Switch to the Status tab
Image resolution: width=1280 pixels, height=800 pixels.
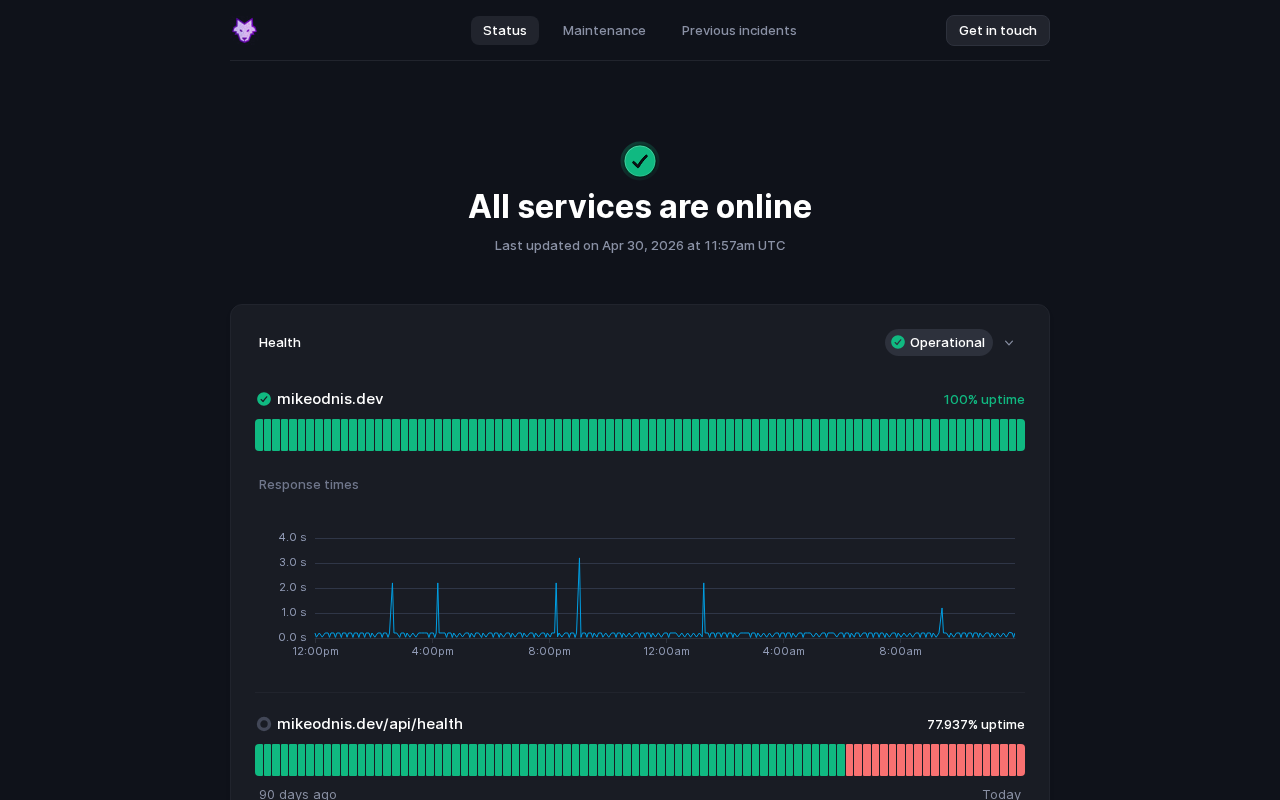tap(505, 30)
